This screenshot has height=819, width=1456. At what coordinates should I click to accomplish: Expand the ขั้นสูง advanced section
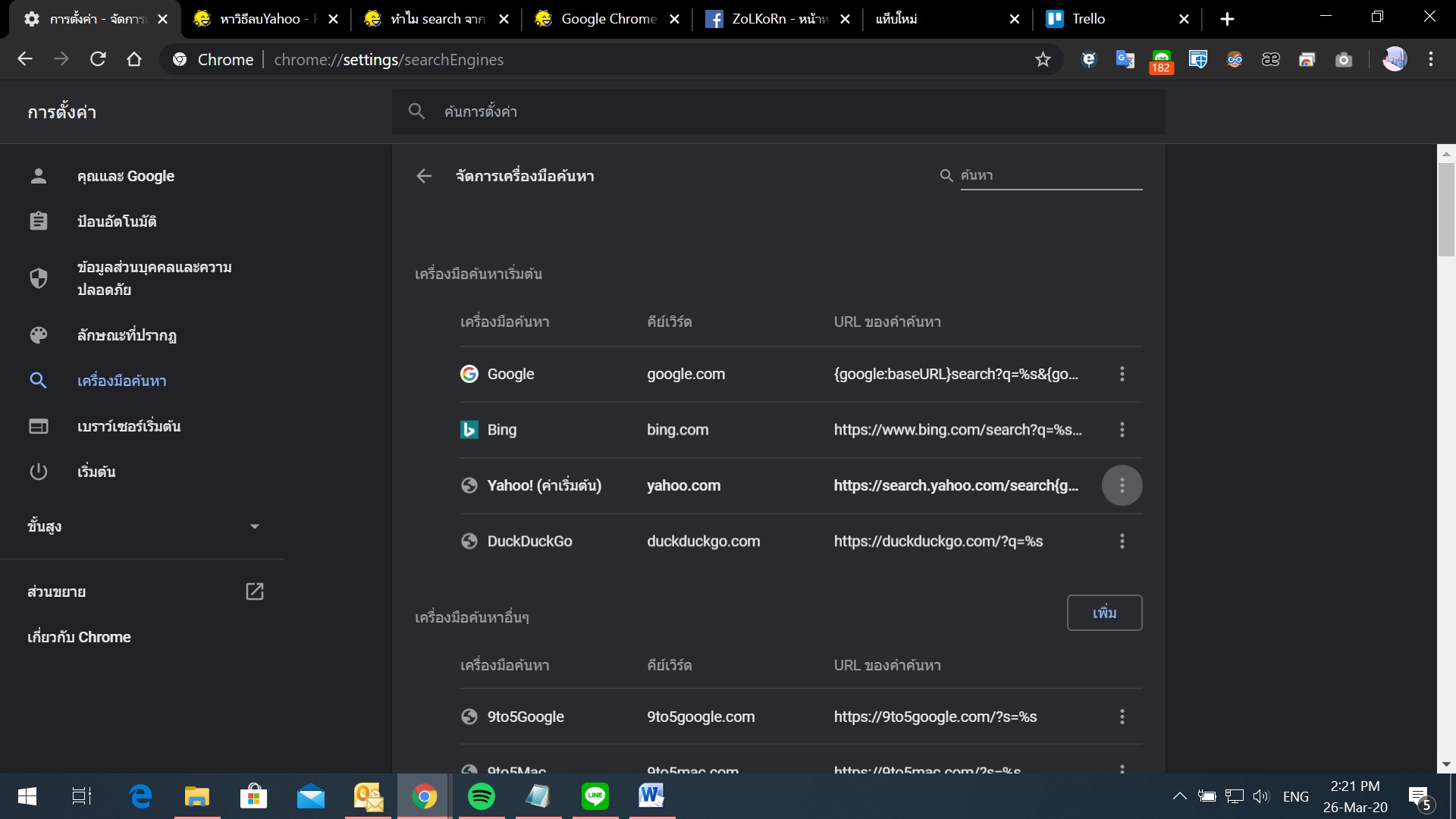(143, 526)
